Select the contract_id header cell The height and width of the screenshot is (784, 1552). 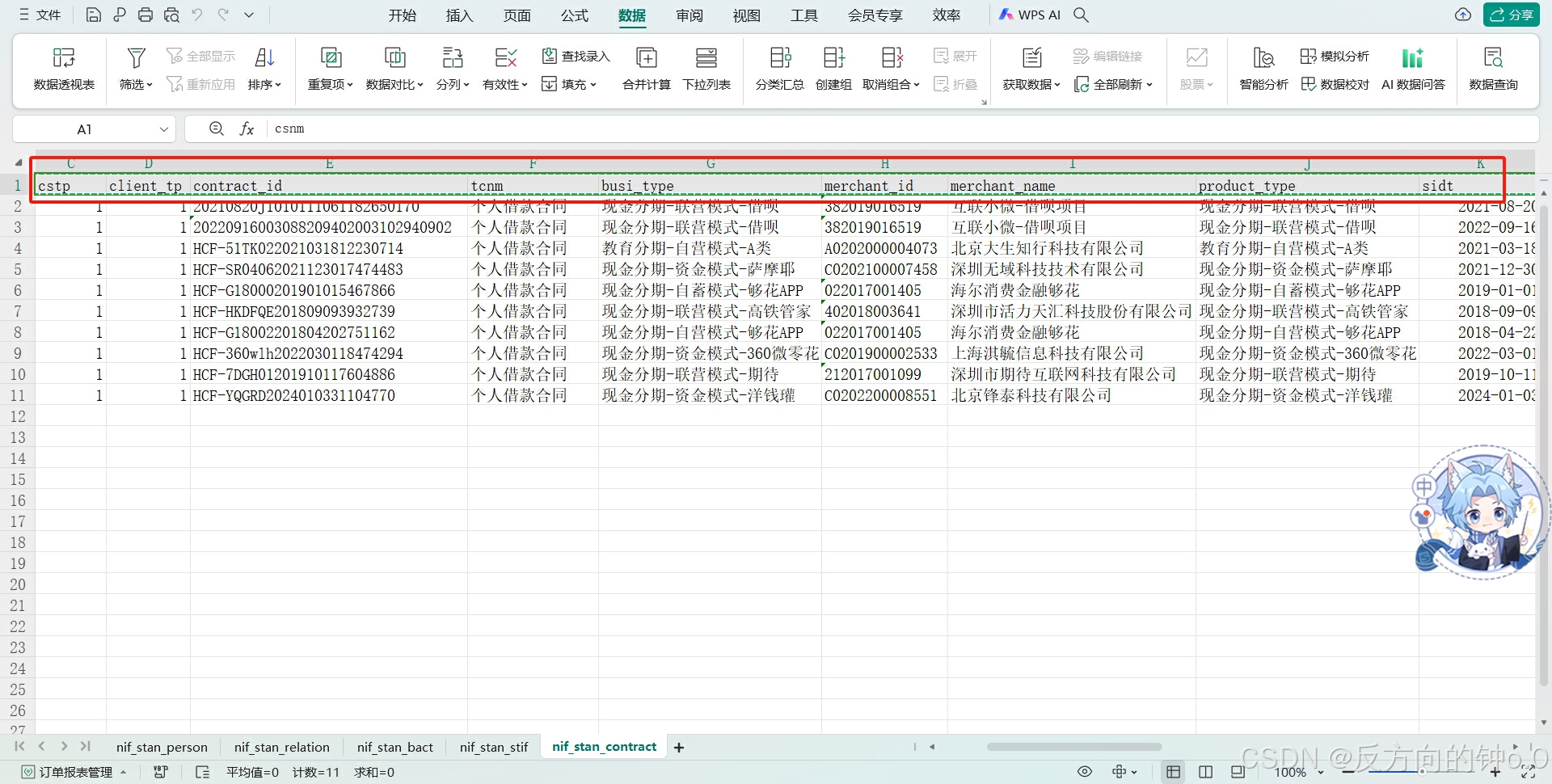[x=329, y=186]
